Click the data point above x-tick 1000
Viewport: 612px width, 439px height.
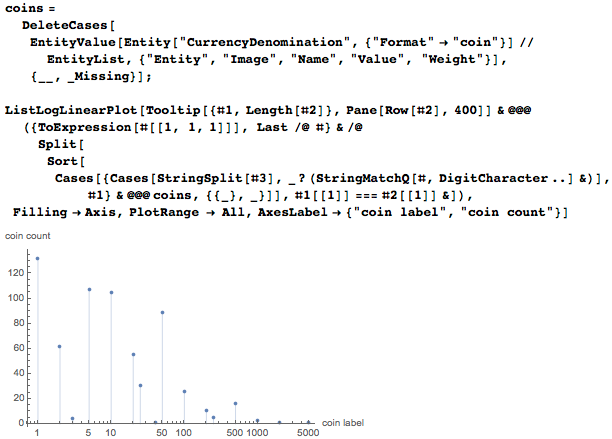[258, 421]
